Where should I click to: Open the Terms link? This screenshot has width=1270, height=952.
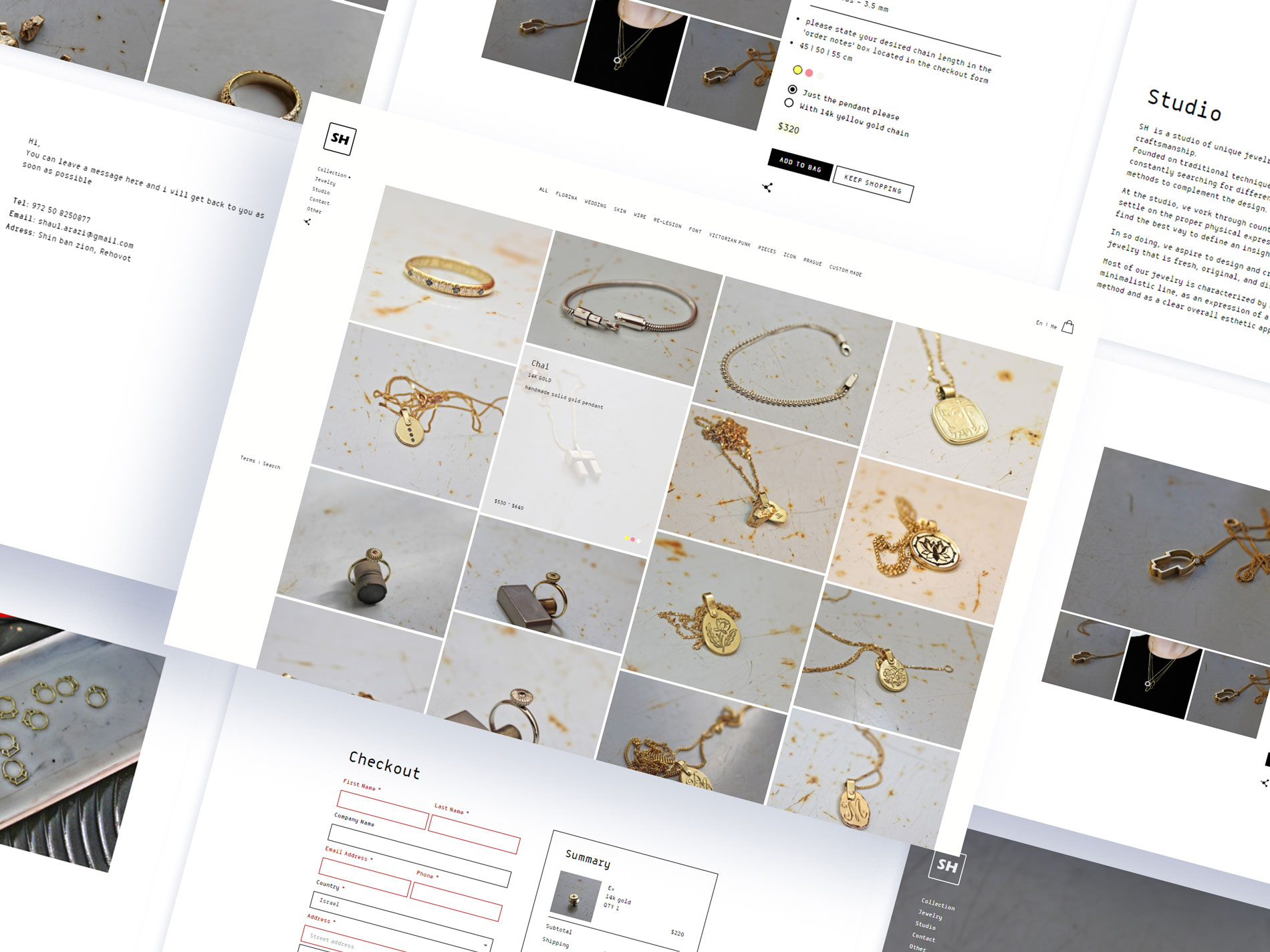coord(248,459)
